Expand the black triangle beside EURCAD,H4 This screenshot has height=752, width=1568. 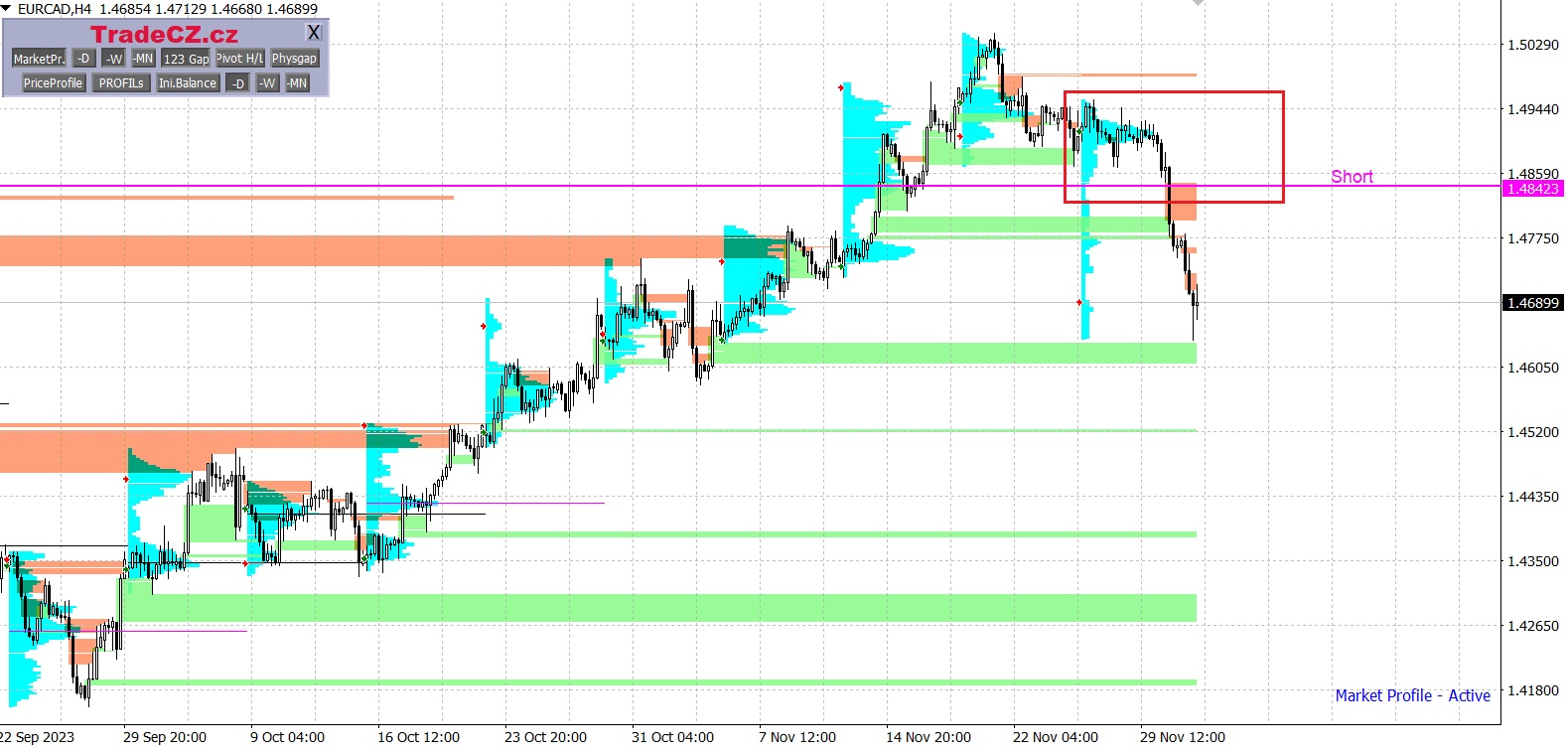pos(7,9)
